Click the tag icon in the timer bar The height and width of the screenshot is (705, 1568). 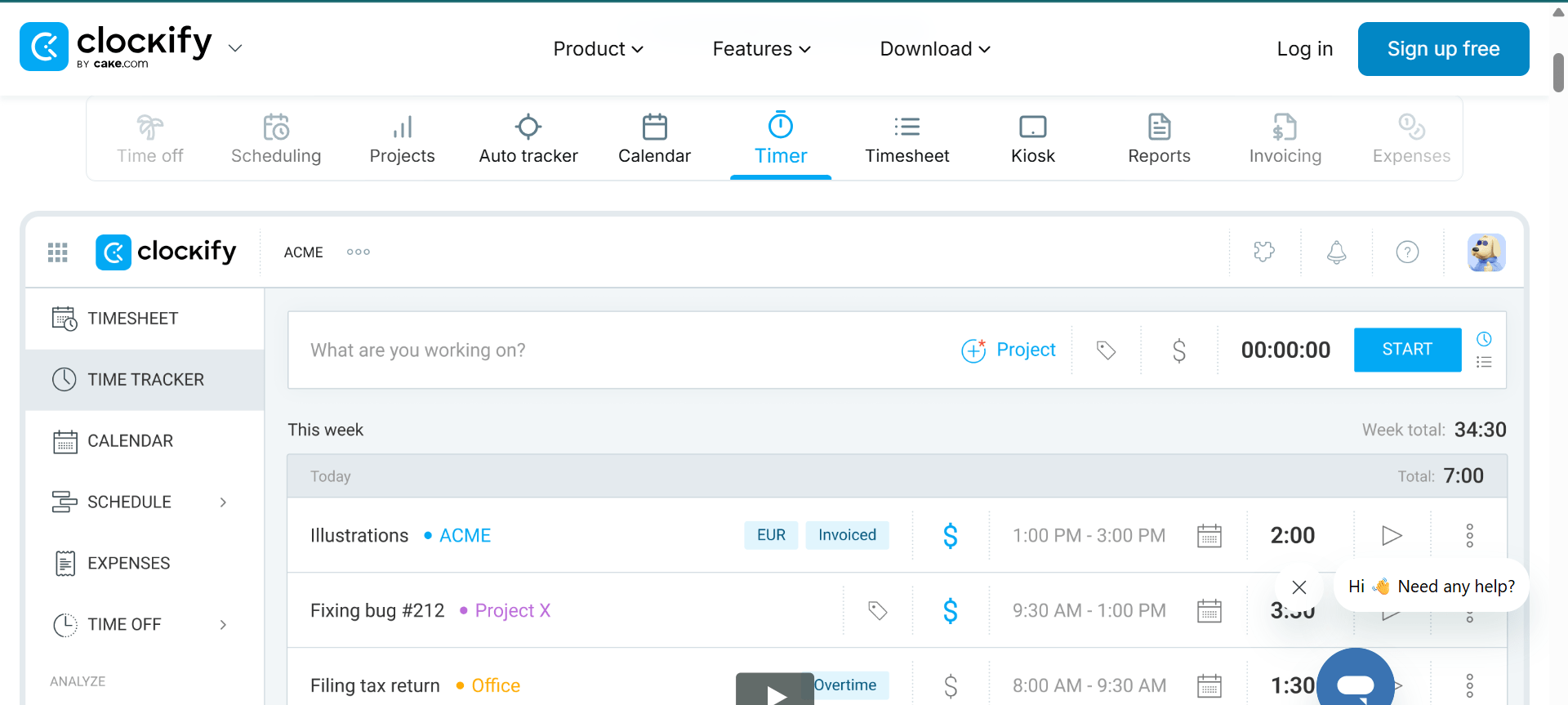click(x=1106, y=350)
